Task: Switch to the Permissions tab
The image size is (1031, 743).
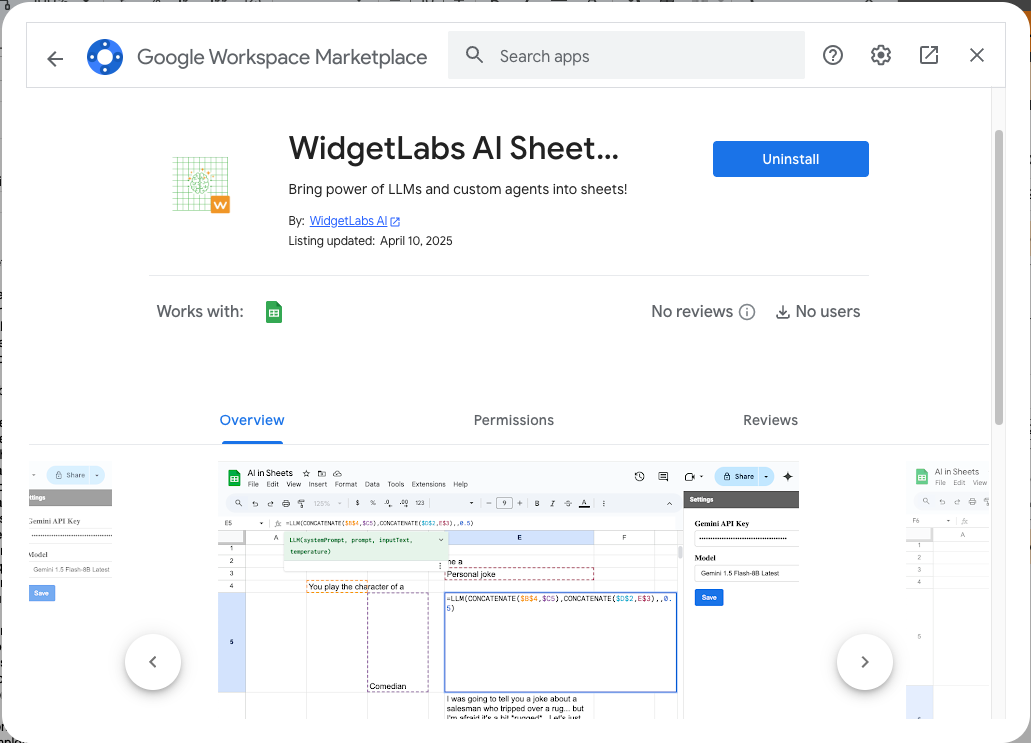Action: 514,421
